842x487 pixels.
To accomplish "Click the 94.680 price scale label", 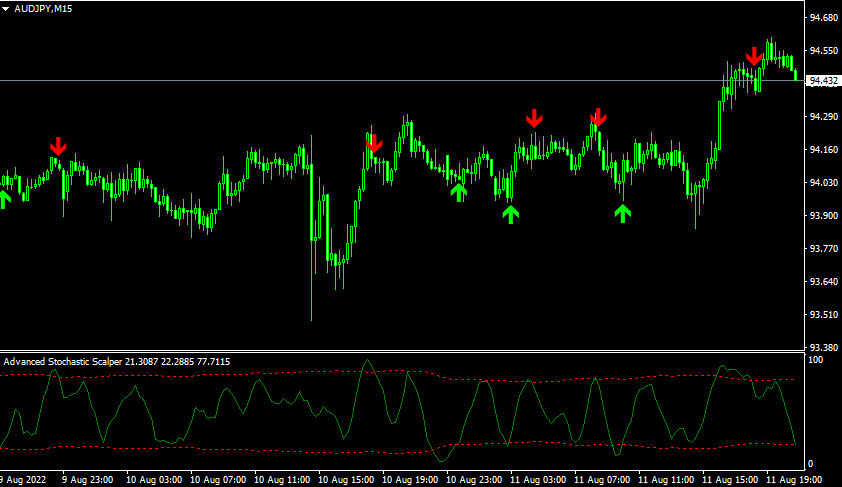I will [822, 17].
